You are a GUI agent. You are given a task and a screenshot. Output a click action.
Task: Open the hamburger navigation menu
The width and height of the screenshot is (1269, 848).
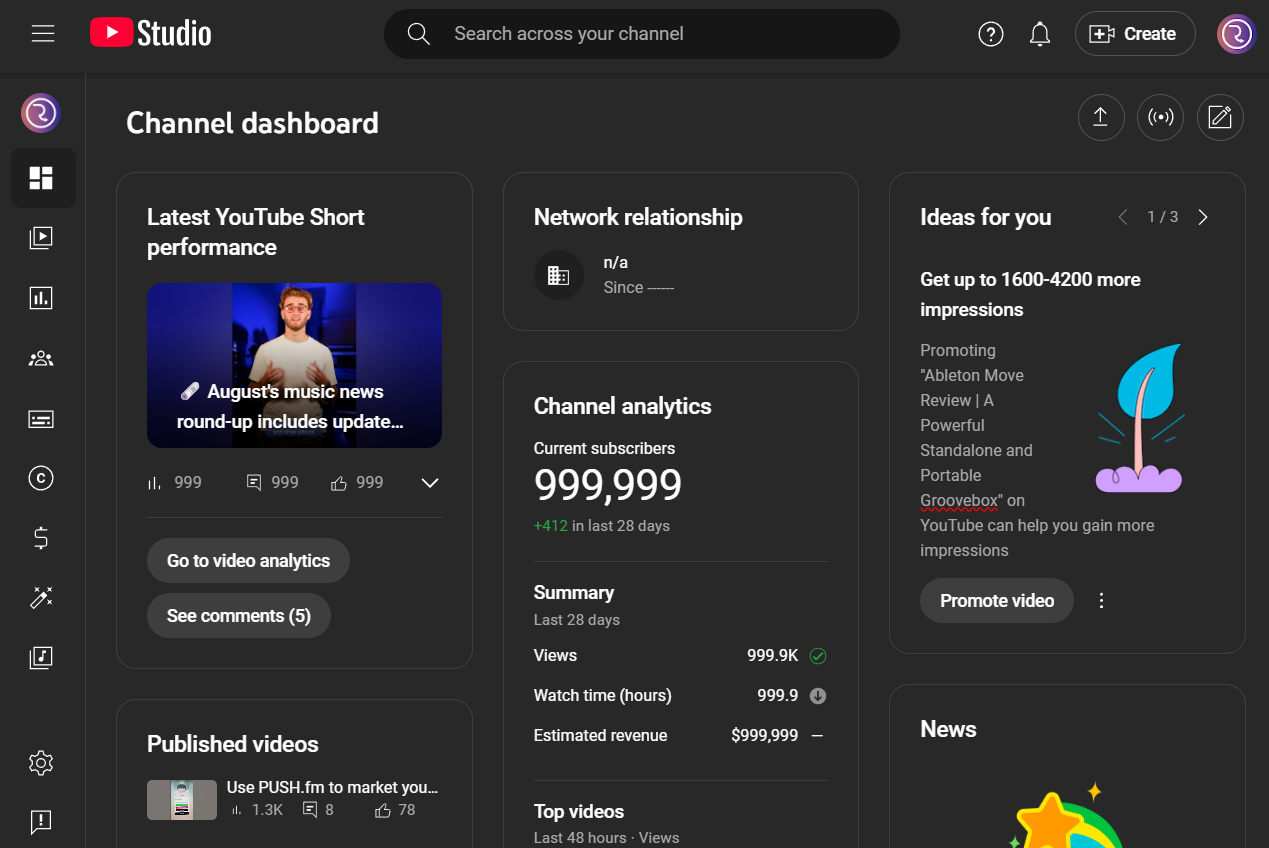click(43, 34)
